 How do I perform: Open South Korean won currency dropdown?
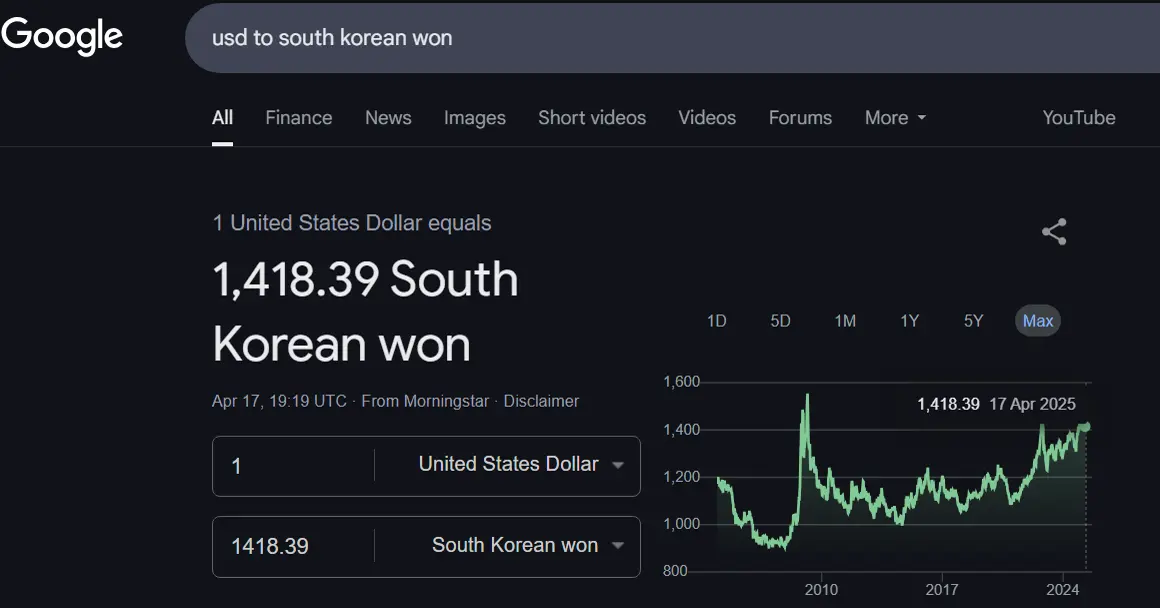(x=526, y=546)
